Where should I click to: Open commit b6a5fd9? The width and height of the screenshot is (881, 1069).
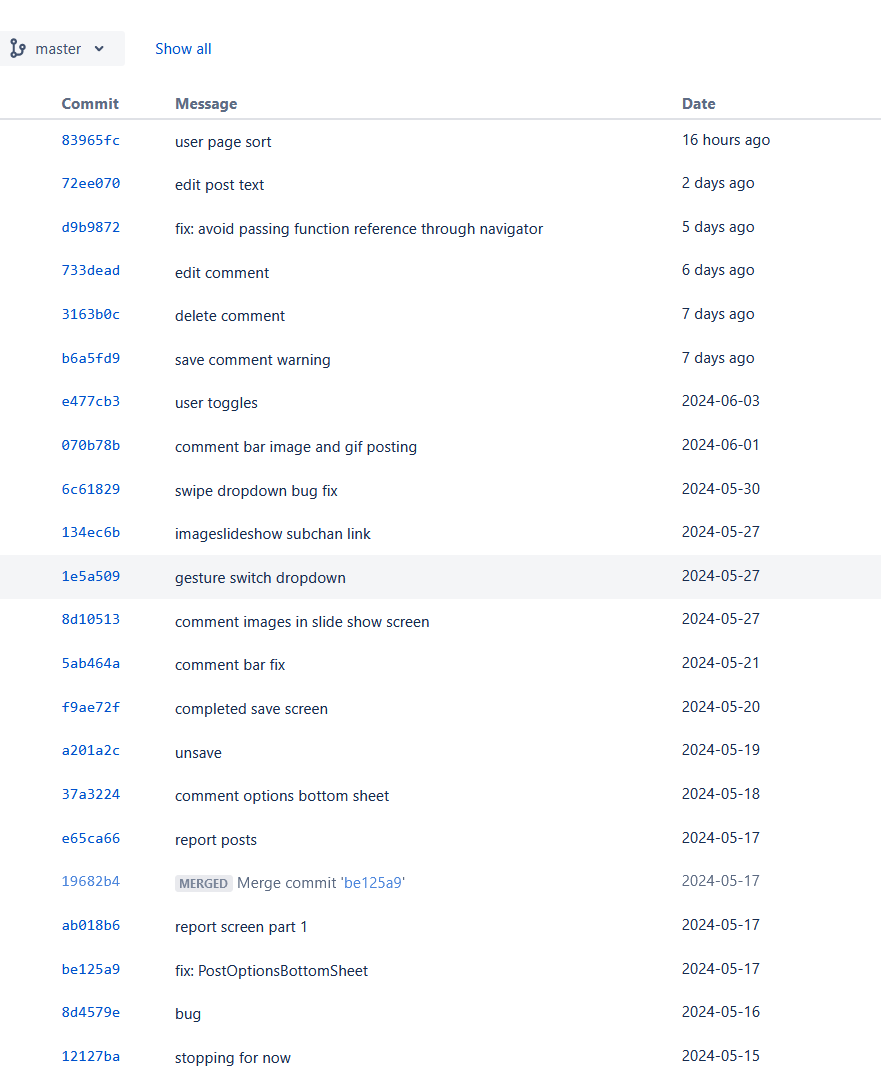pyautogui.click(x=91, y=358)
